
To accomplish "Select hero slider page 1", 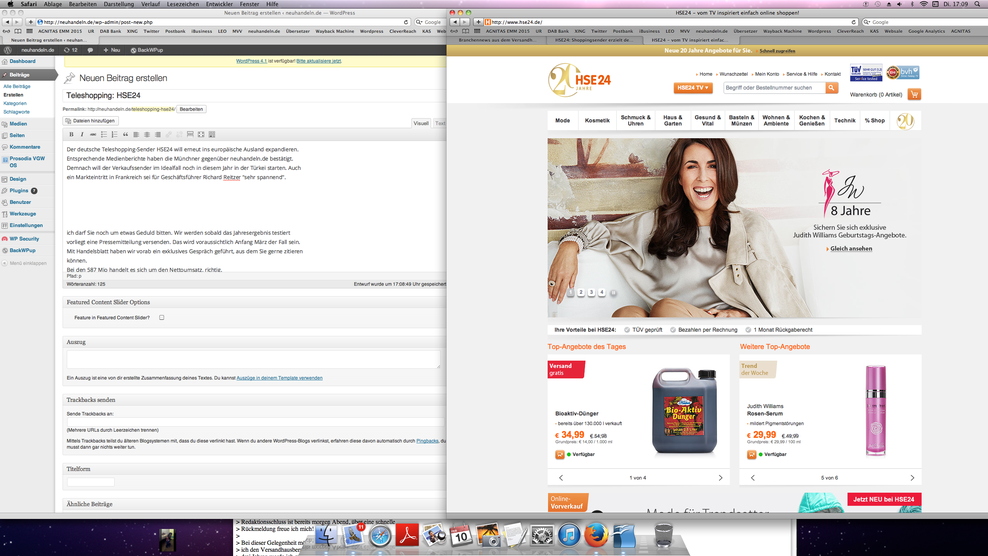I will (571, 292).
